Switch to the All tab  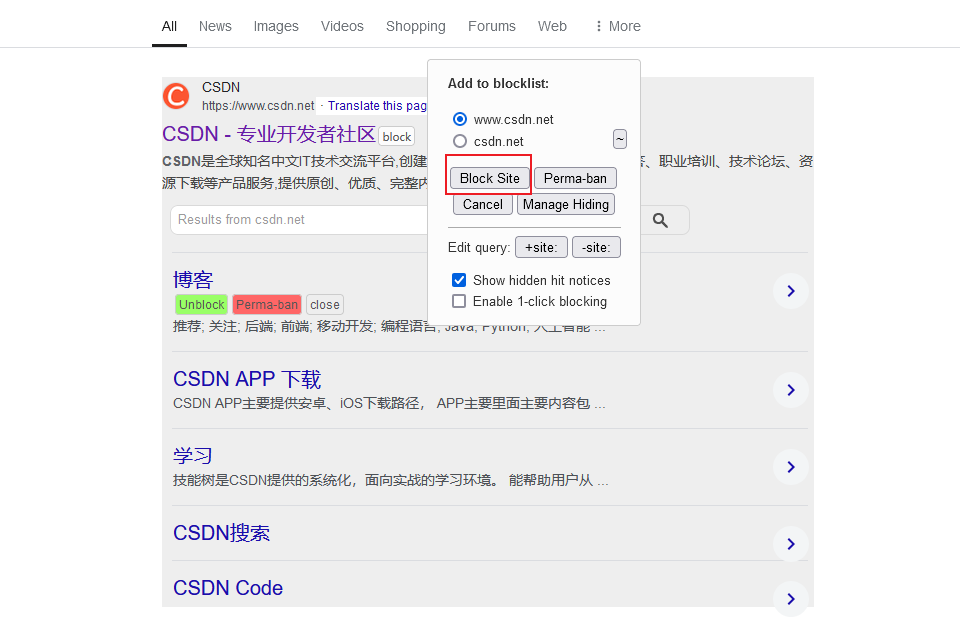[169, 26]
